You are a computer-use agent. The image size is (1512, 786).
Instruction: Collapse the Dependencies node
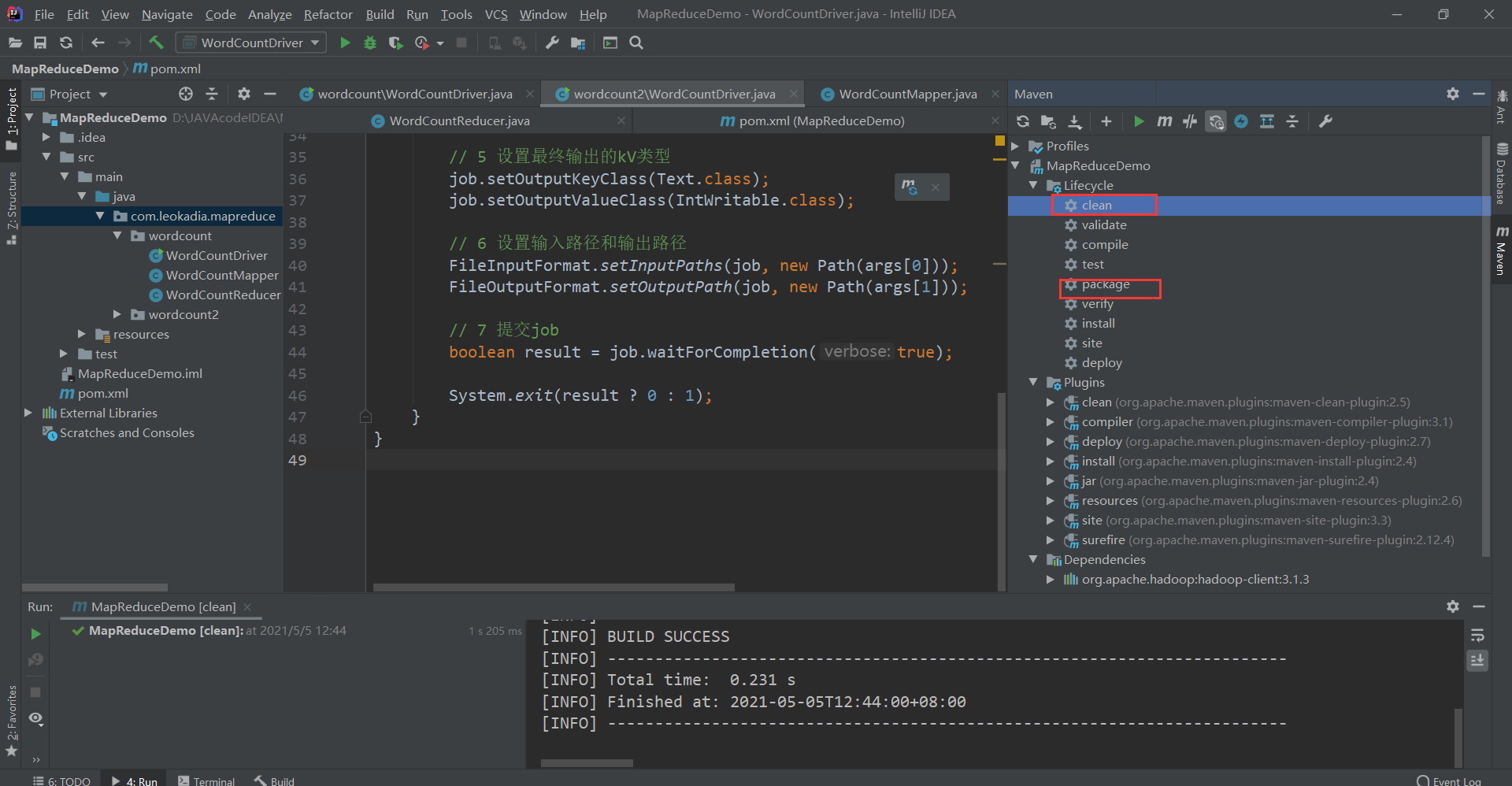[x=1033, y=559]
